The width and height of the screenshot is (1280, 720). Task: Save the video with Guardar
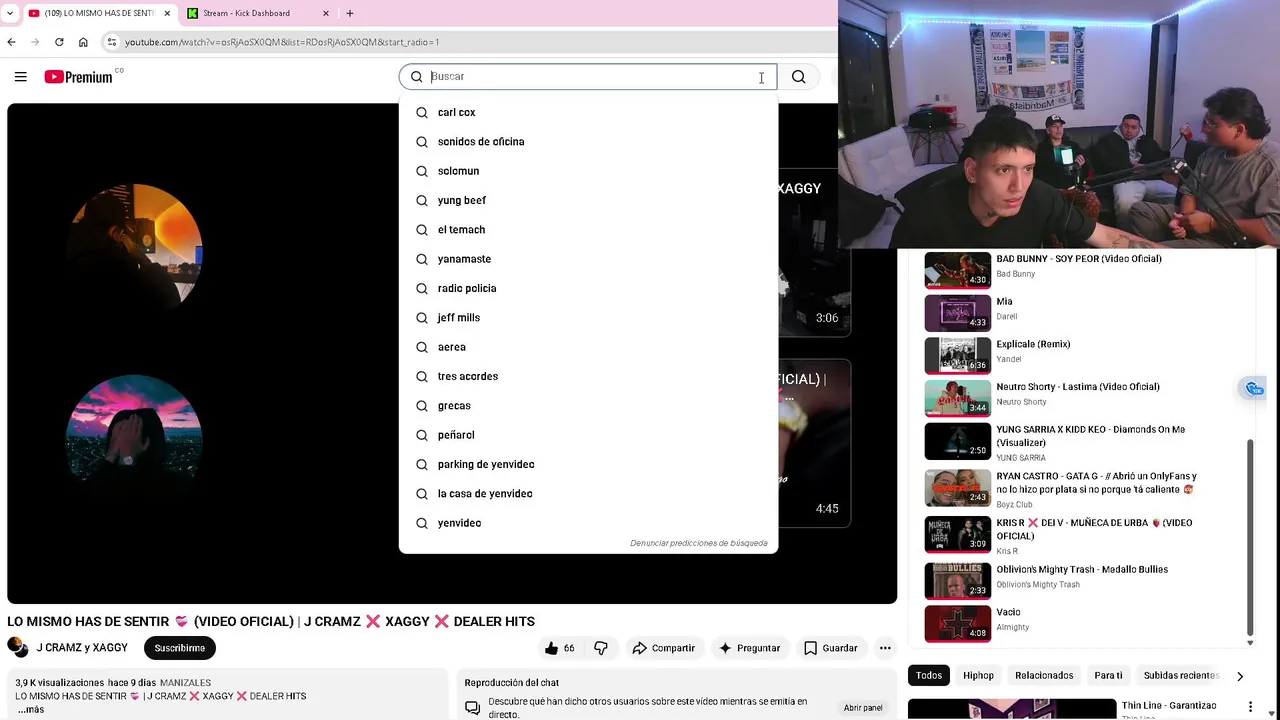(831, 648)
